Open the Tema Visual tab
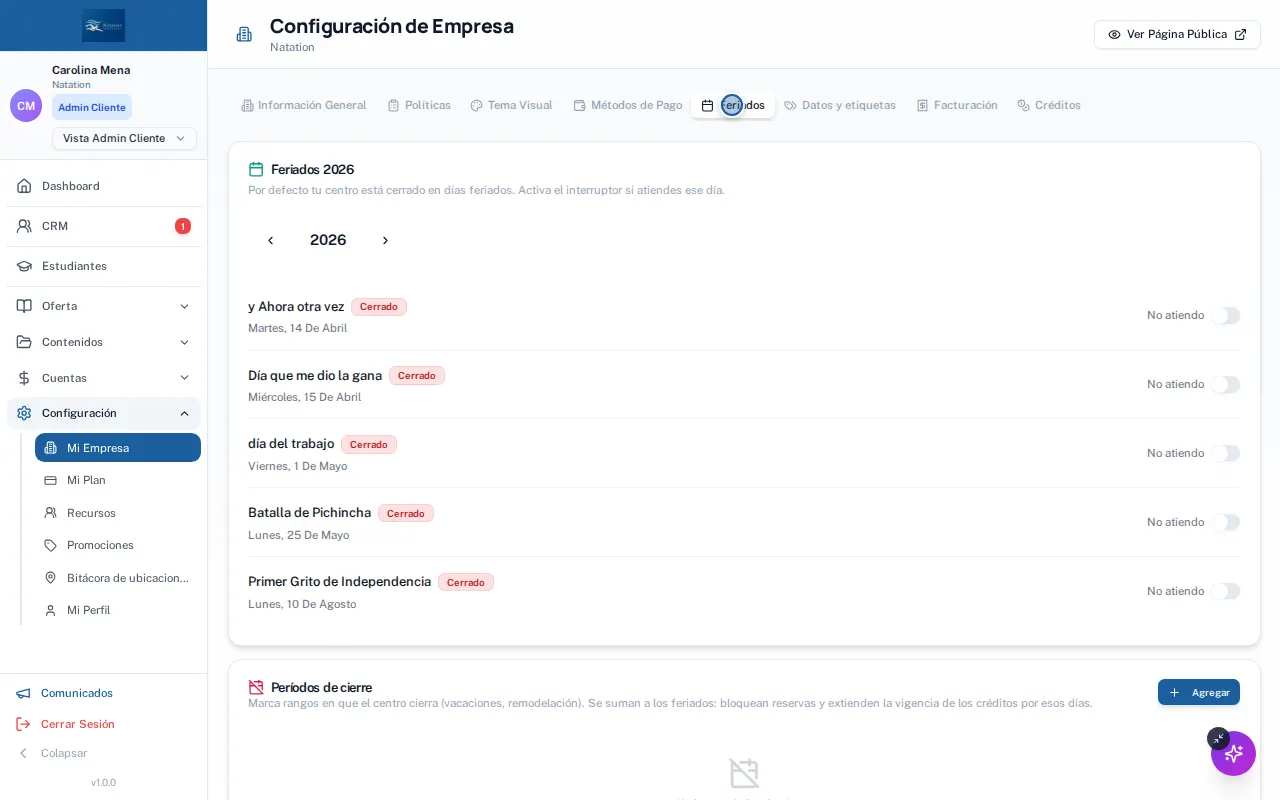This screenshot has width=1280, height=800. tap(511, 105)
